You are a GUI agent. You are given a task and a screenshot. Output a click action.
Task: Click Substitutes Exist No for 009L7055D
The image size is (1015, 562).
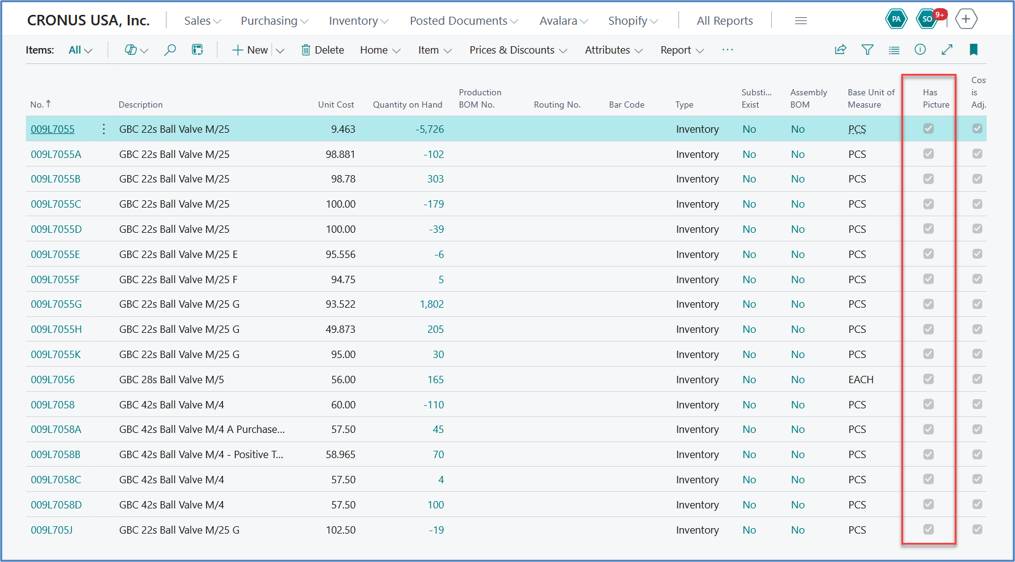(x=749, y=229)
